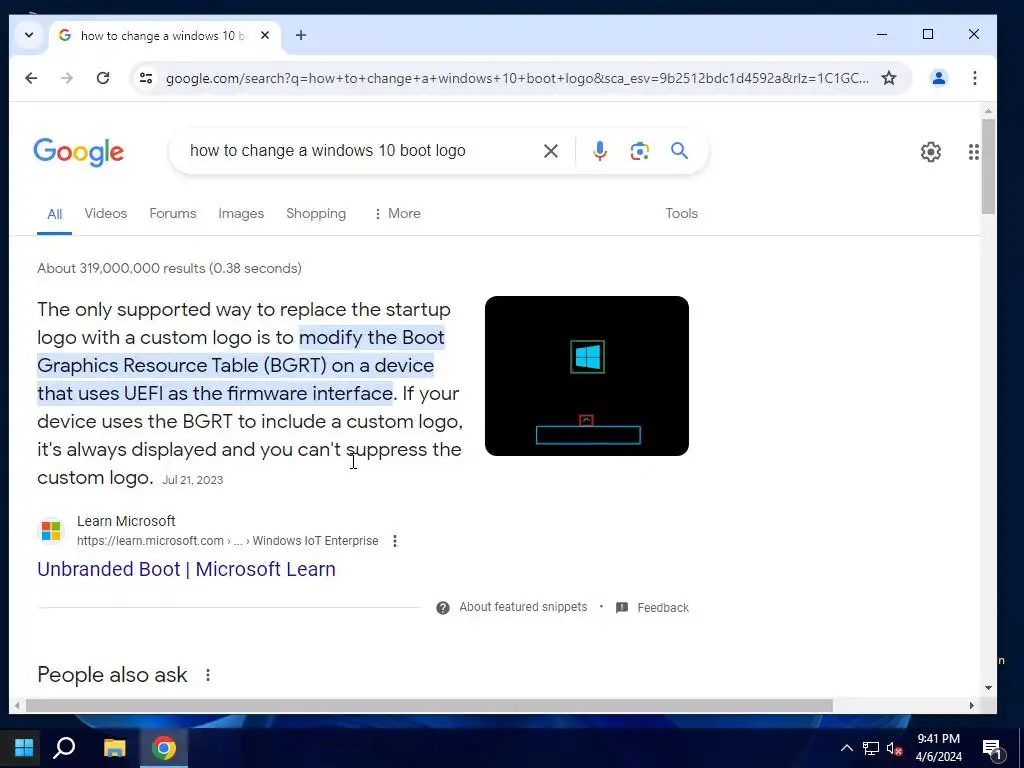Click the Google logo
1024x768 pixels.
coord(78,152)
